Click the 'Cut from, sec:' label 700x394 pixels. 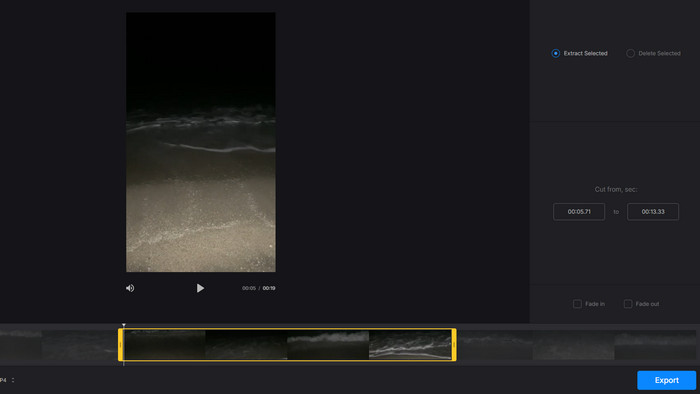[x=616, y=189]
